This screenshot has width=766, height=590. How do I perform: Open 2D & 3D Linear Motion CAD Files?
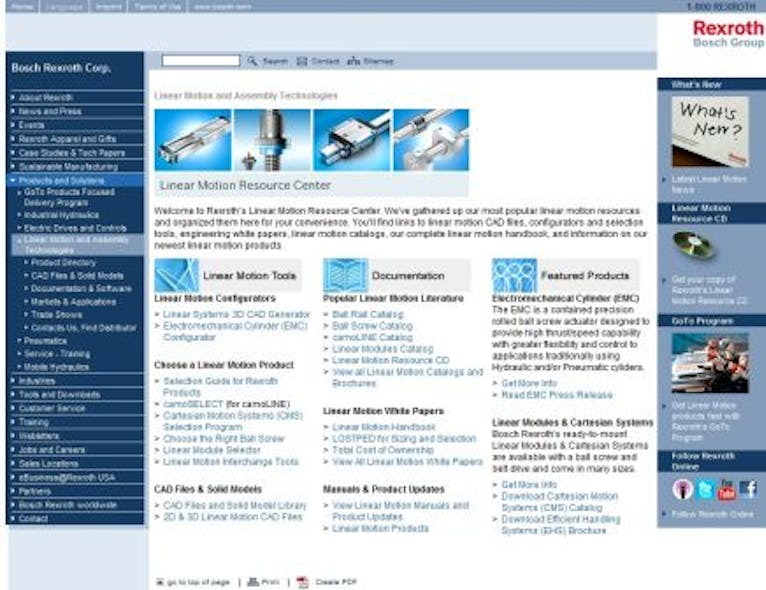point(233,517)
